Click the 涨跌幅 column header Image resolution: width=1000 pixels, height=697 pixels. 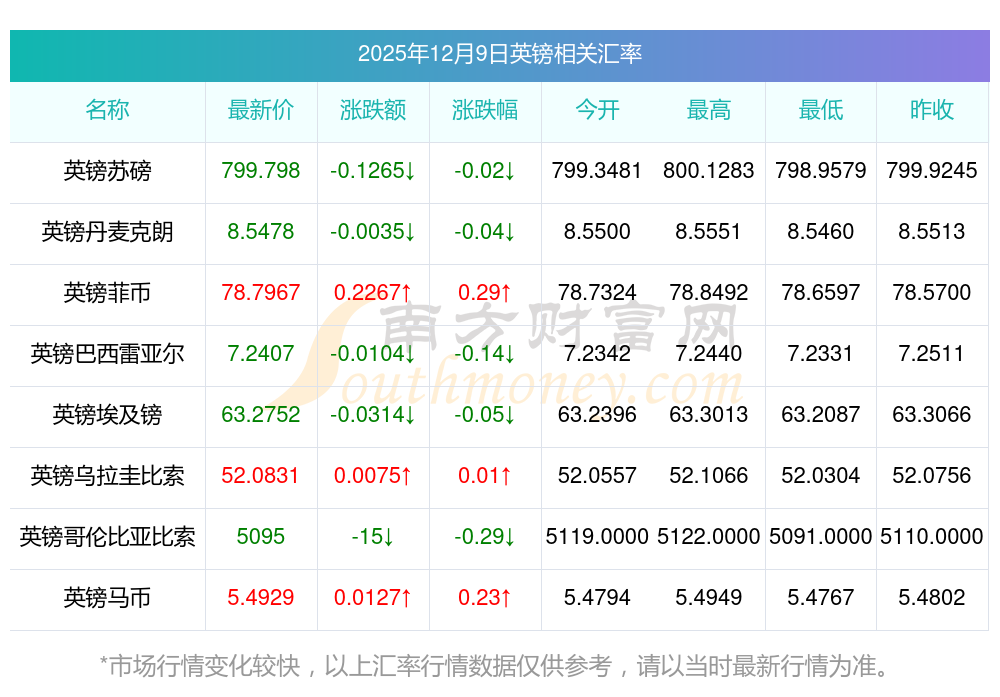[485, 110]
